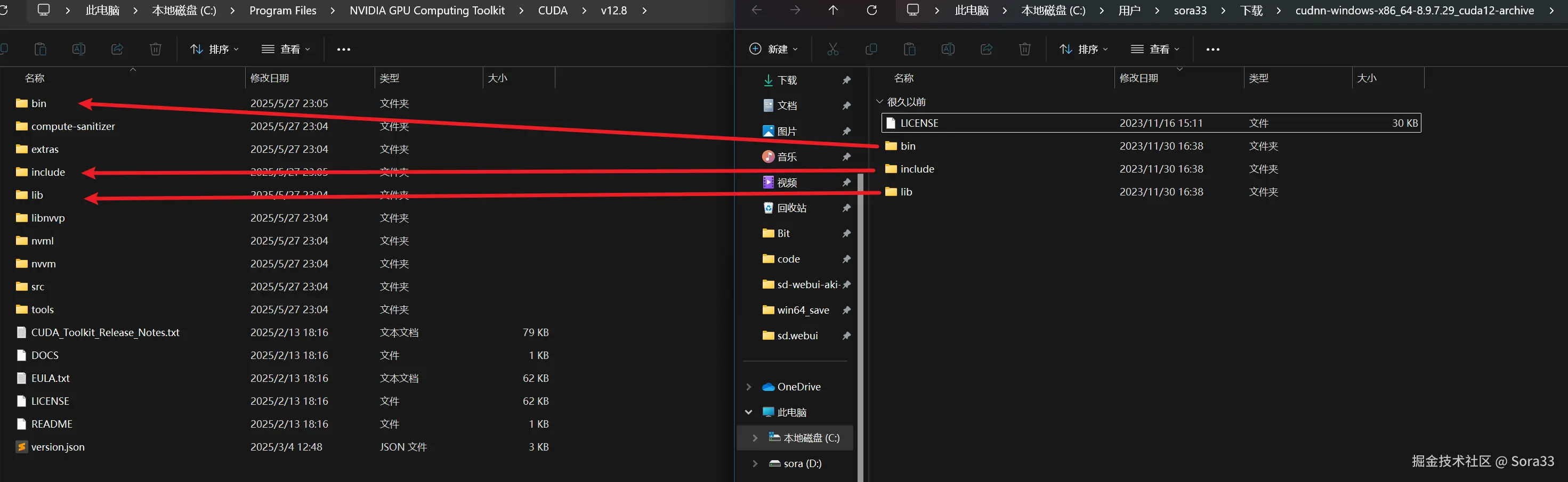Navigate to NVIDIA GPU Computing Toolkit breadcrumb
This screenshot has height=482, width=1568.
click(x=427, y=10)
